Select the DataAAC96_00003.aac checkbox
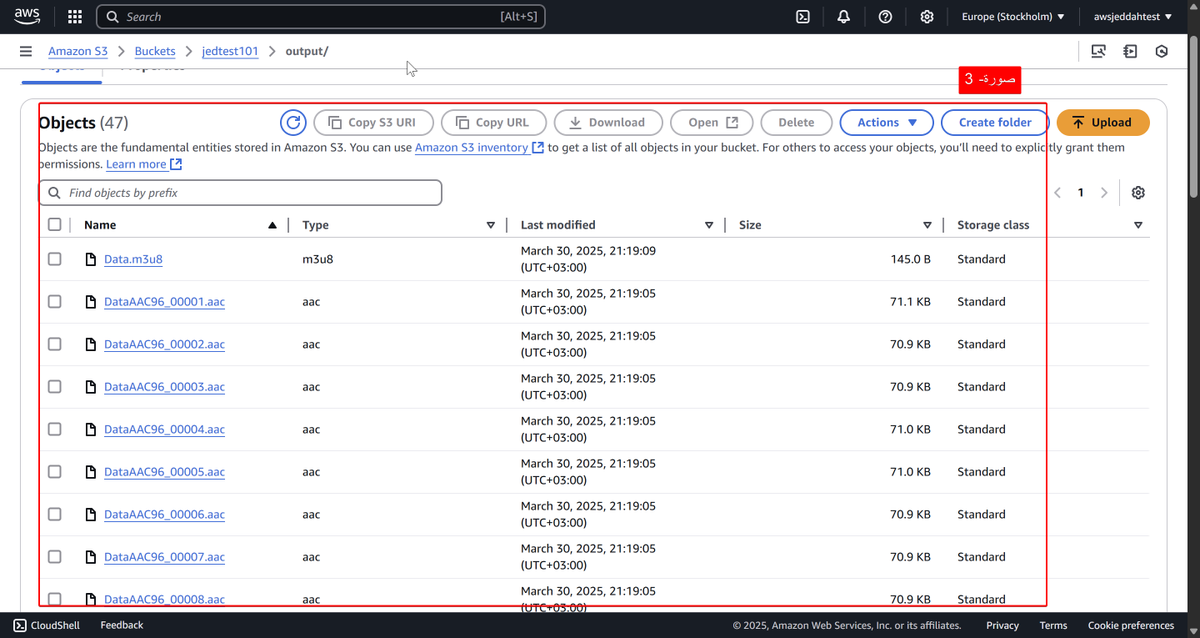Viewport: 1200px width, 638px height. pos(55,387)
